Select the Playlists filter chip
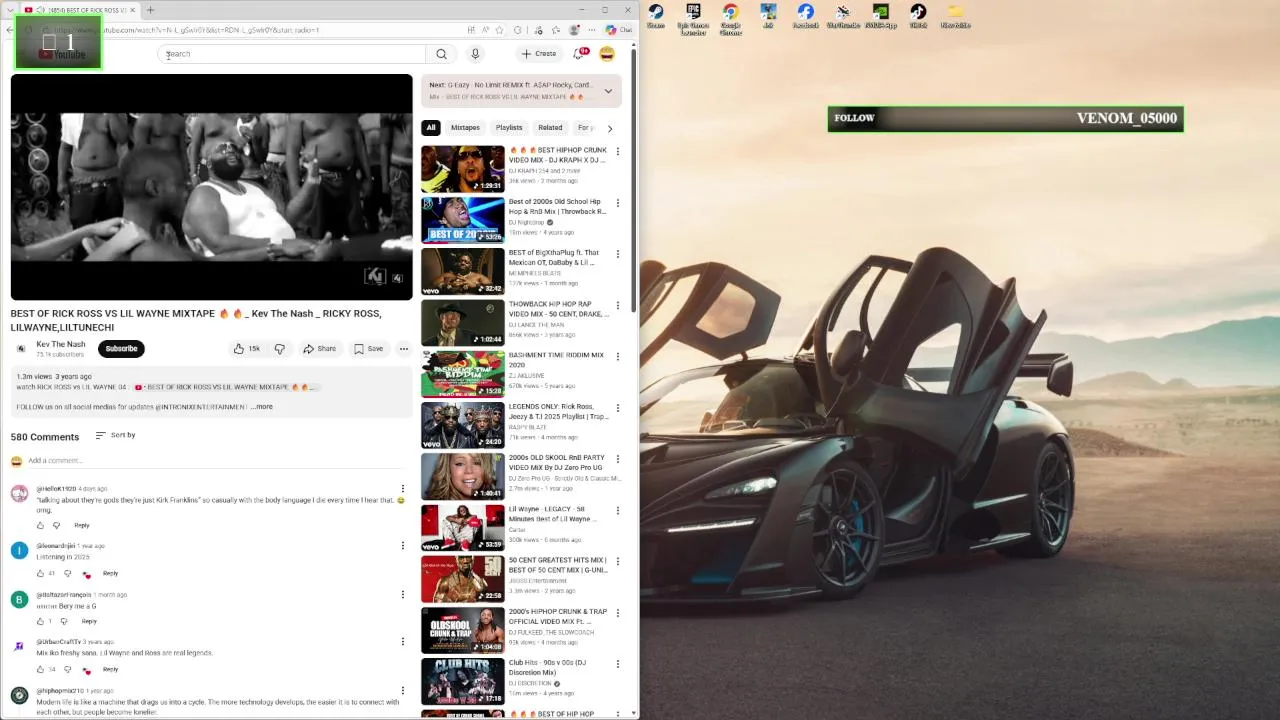The height and width of the screenshot is (720, 1280). click(509, 128)
